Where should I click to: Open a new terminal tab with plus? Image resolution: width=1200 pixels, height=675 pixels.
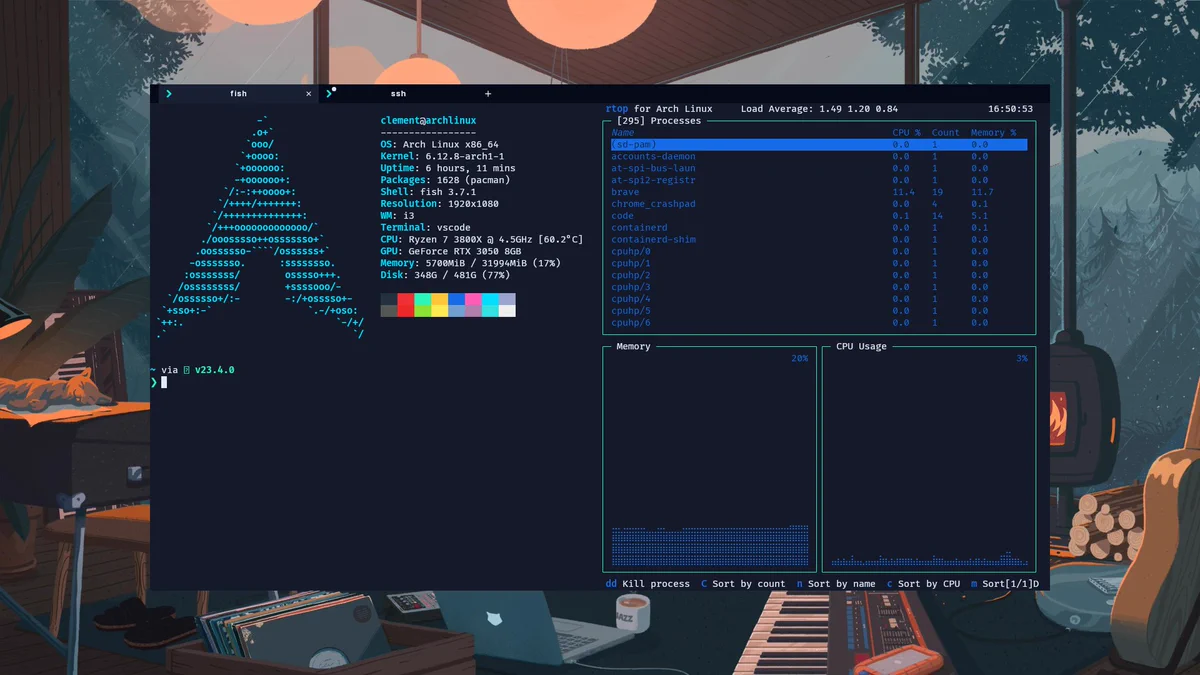pyautogui.click(x=488, y=94)
